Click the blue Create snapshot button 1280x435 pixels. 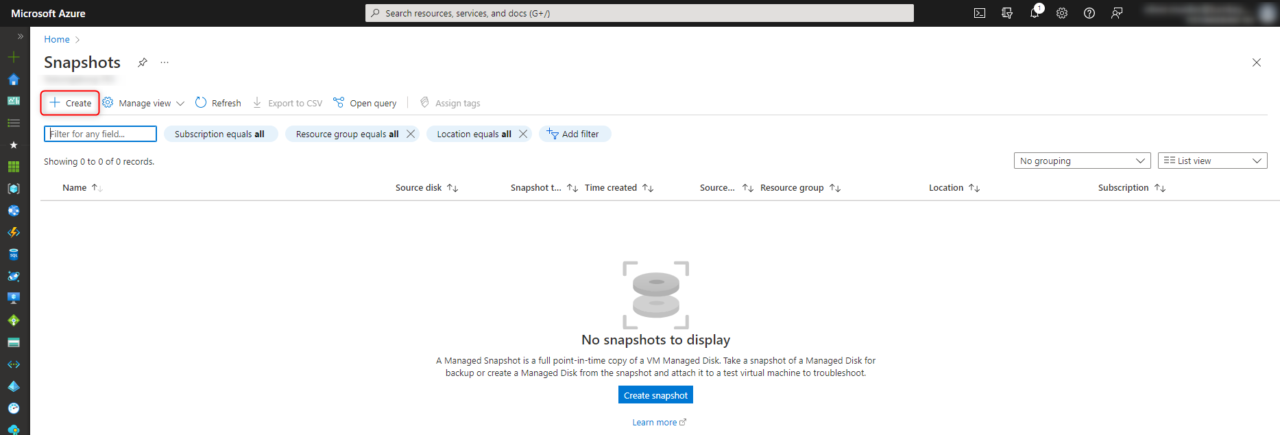pos(655,395)
